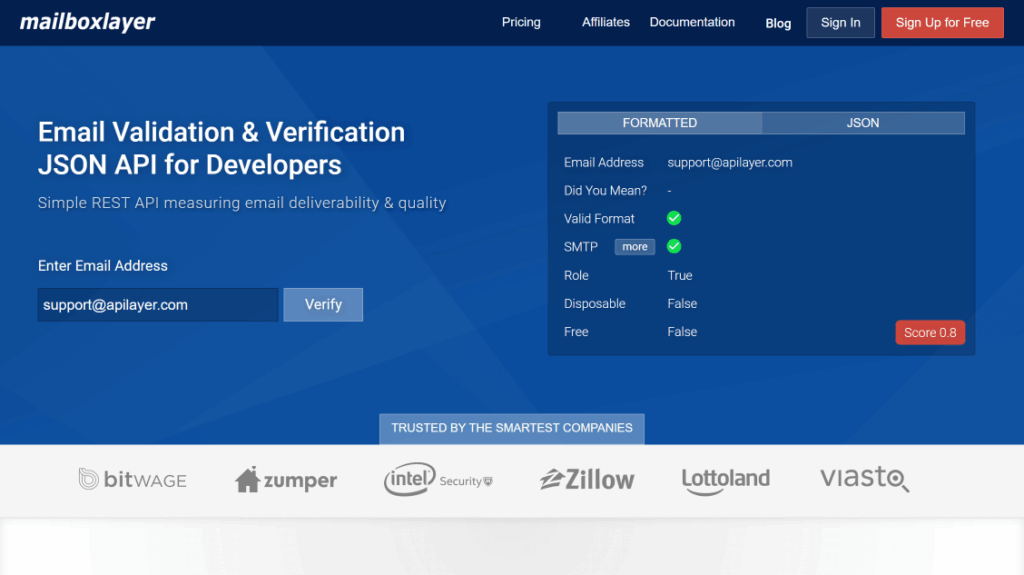
Task: Click the Viasto logo
Action: tap(864, 479)
